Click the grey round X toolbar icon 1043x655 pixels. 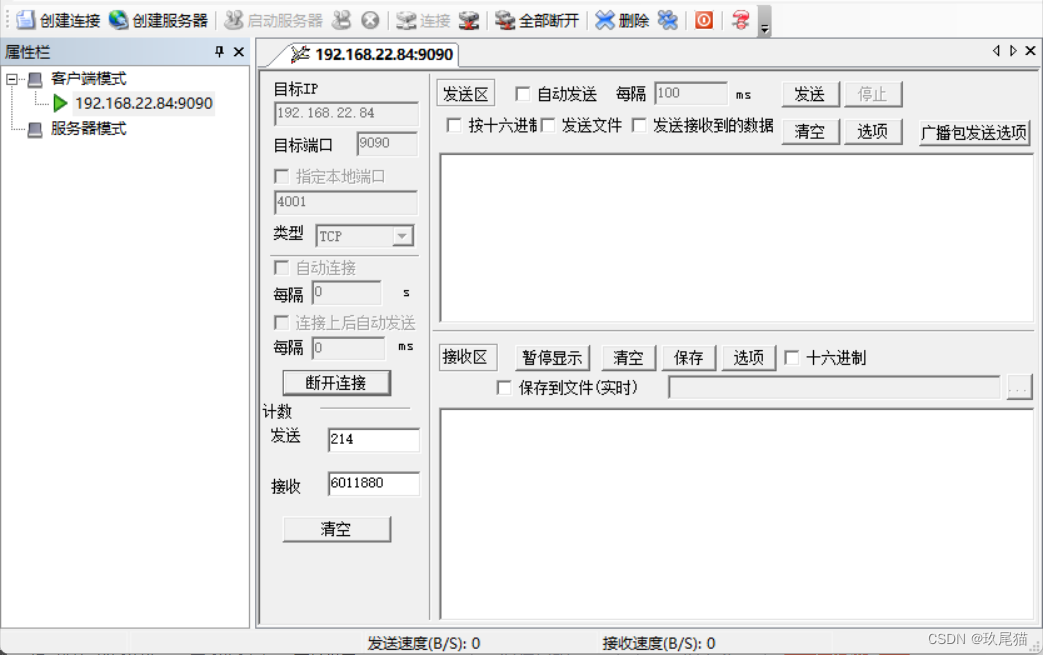371,21
